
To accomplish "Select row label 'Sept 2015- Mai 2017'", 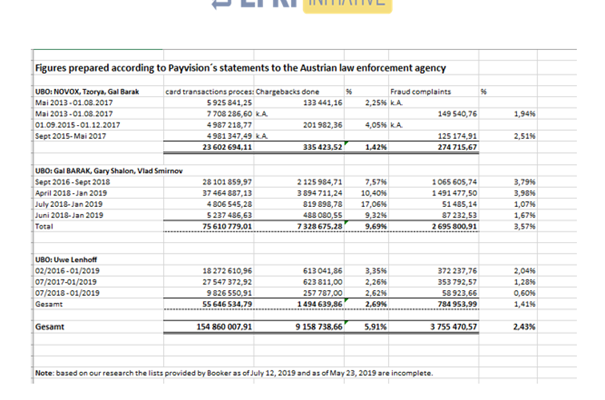I will click(71, 136).
